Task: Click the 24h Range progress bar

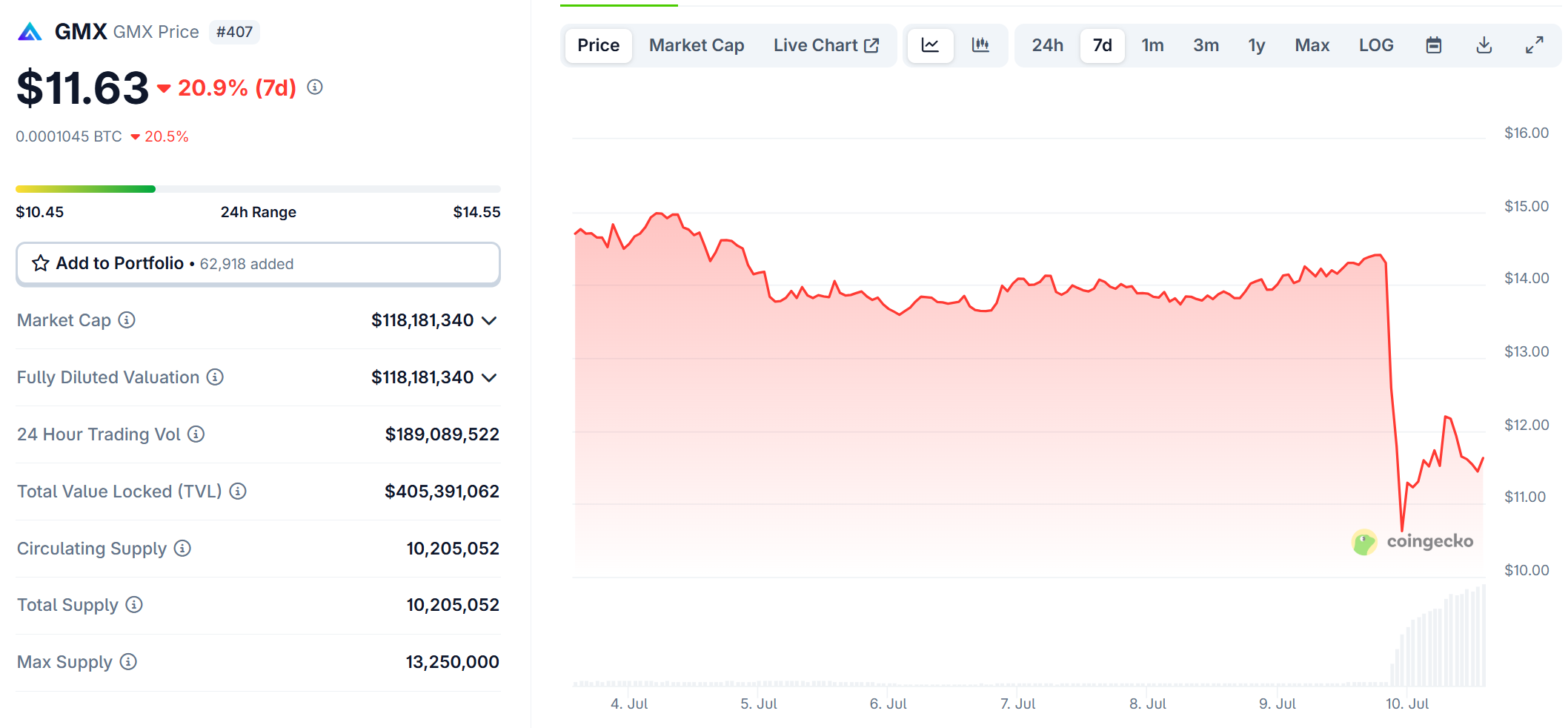Action: [x=258, y=189]
